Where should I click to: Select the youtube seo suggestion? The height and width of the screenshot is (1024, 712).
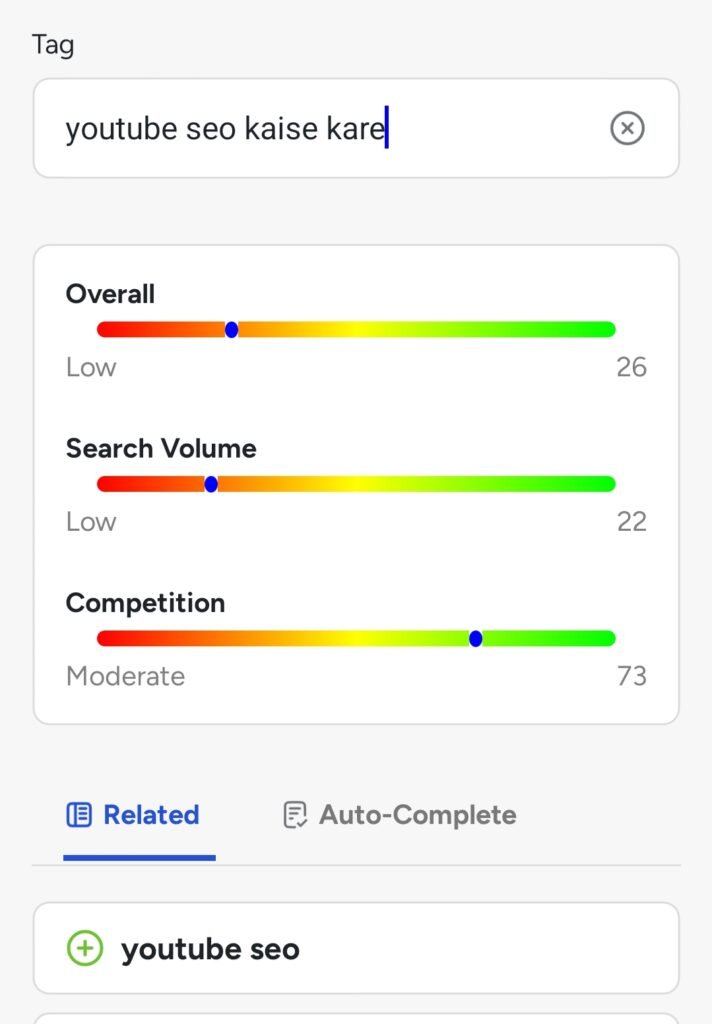pos(210,947)
